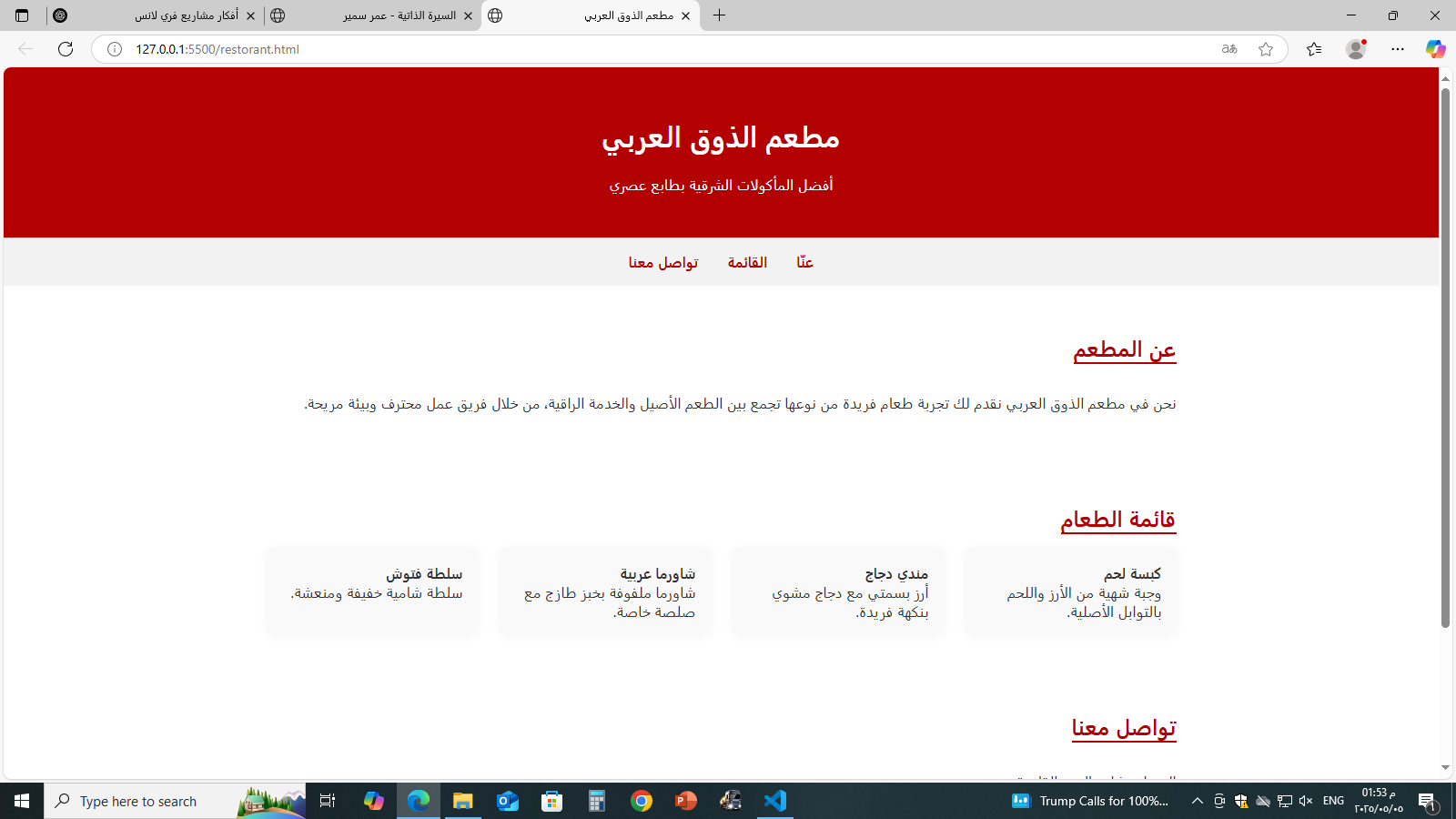Screen dimensions: 1456x819
Task: Click the عن المطعم section heading
Action: click(x=1125, y=350)
